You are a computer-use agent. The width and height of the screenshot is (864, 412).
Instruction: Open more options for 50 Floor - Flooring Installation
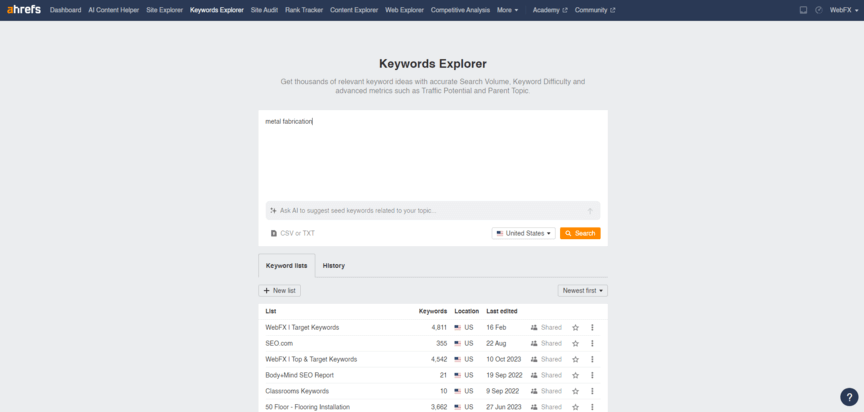pyautogui.click(x=592, y=407)
